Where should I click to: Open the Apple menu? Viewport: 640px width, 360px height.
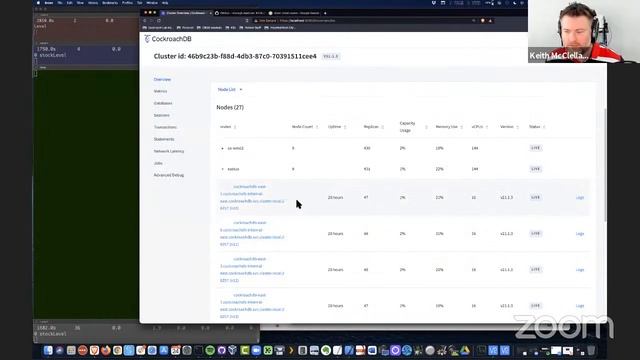(x=38, y=3)
